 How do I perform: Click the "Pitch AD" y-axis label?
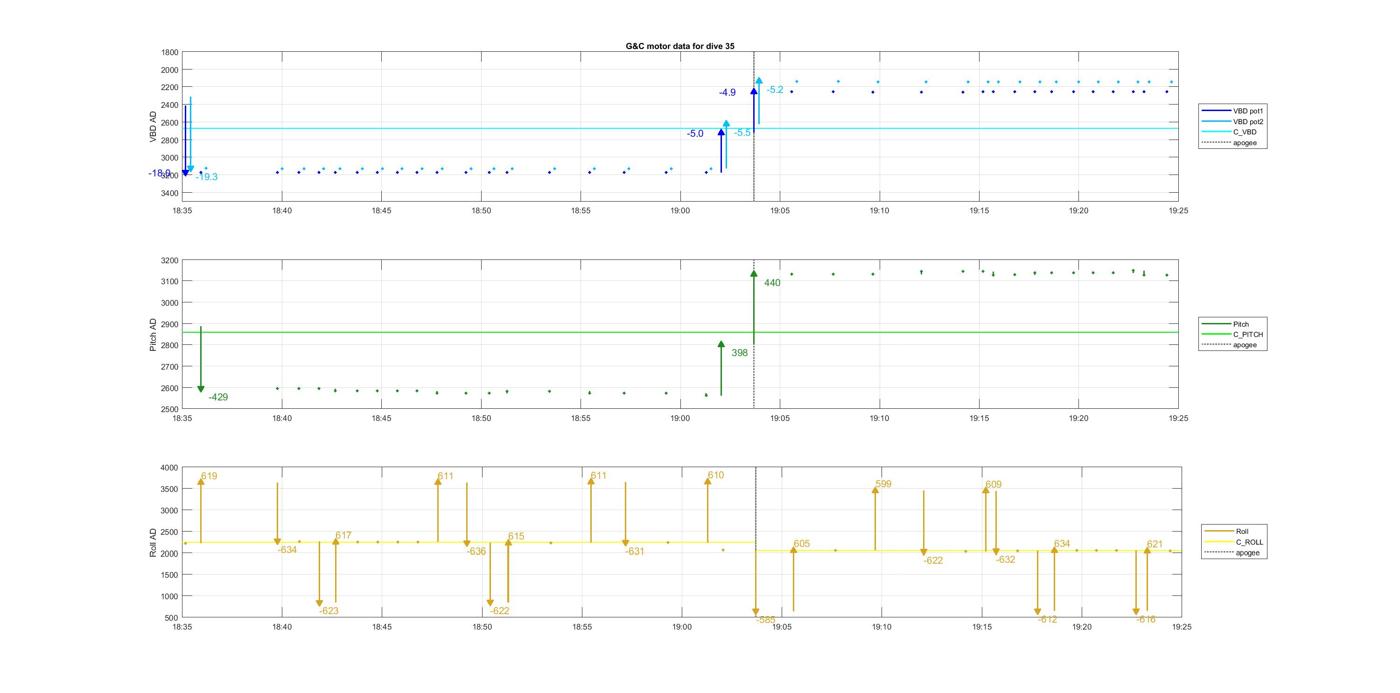point(153,335)
